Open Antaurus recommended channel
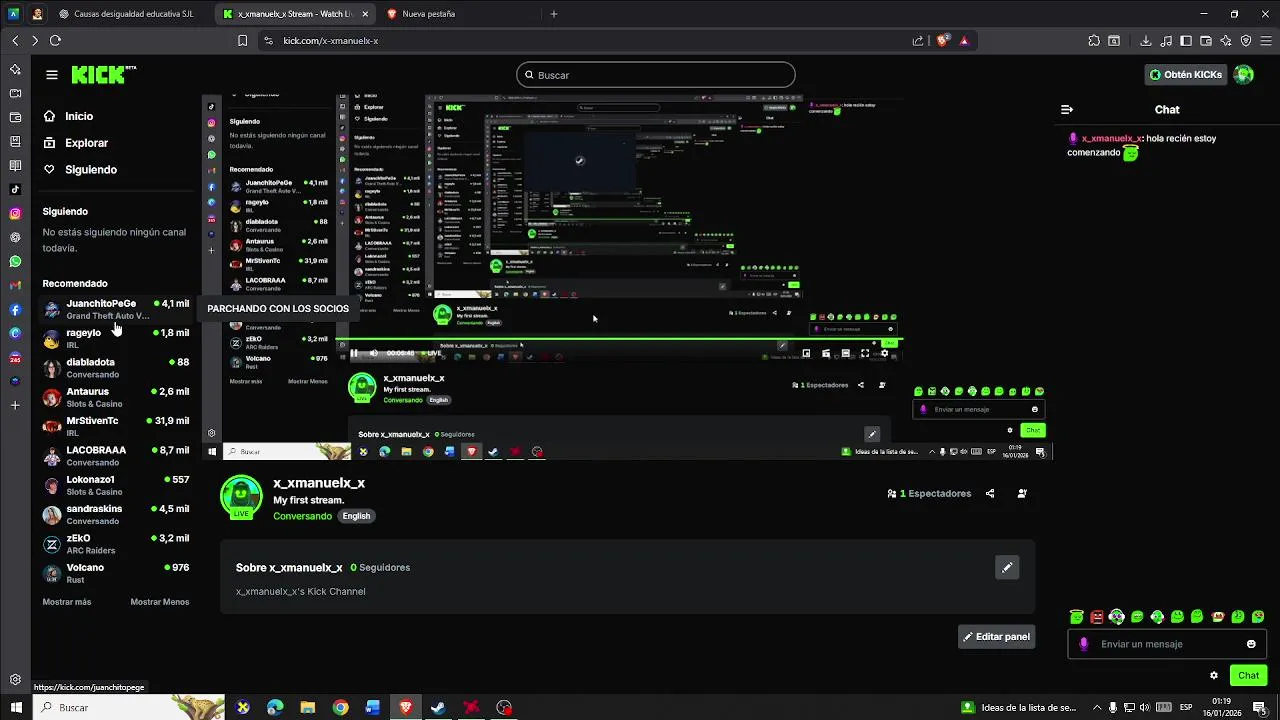This screenshot has width=1280, height=720. coord(116,397)
